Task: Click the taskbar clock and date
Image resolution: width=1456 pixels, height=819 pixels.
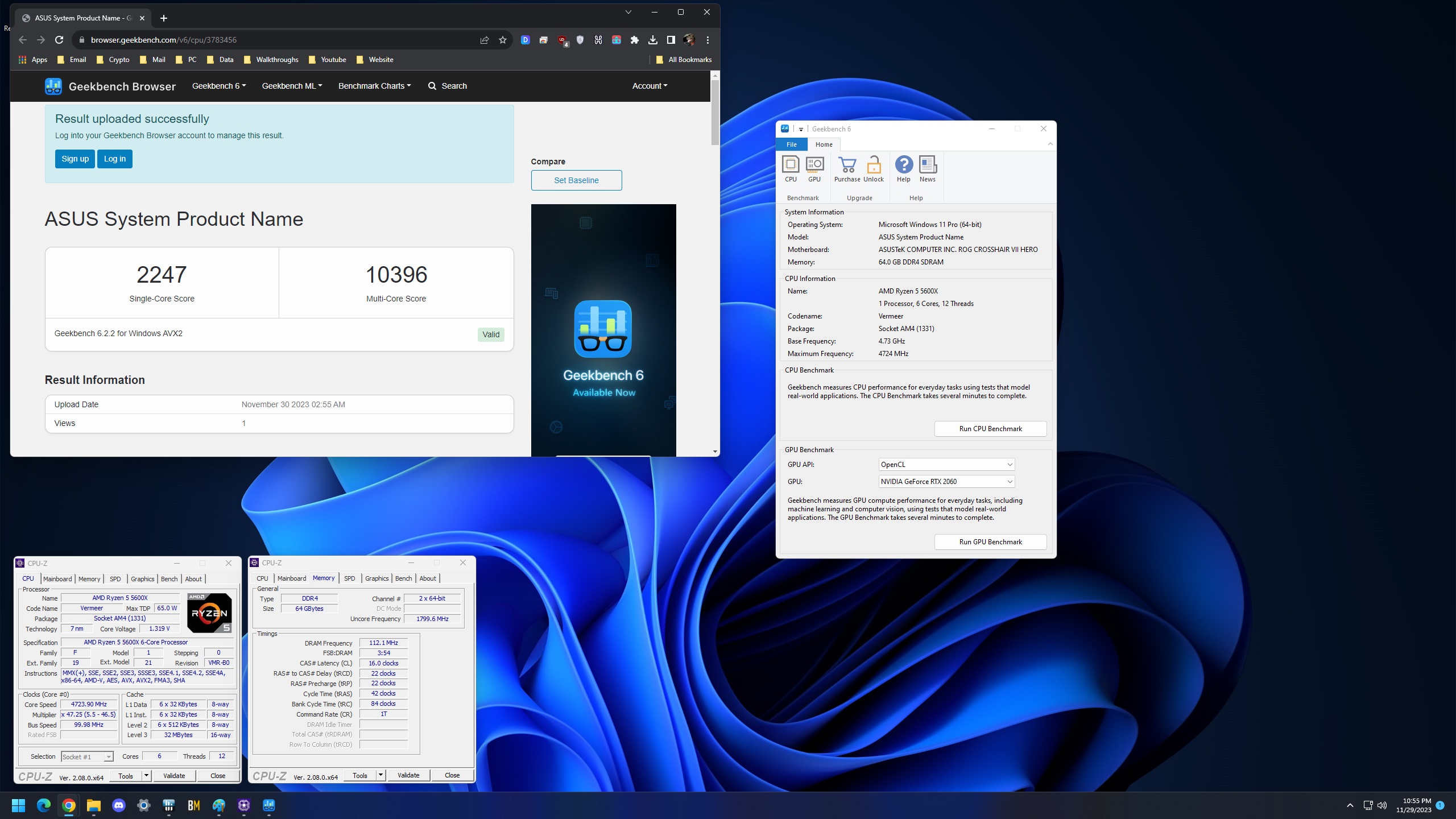Action: coord(1413,805)
